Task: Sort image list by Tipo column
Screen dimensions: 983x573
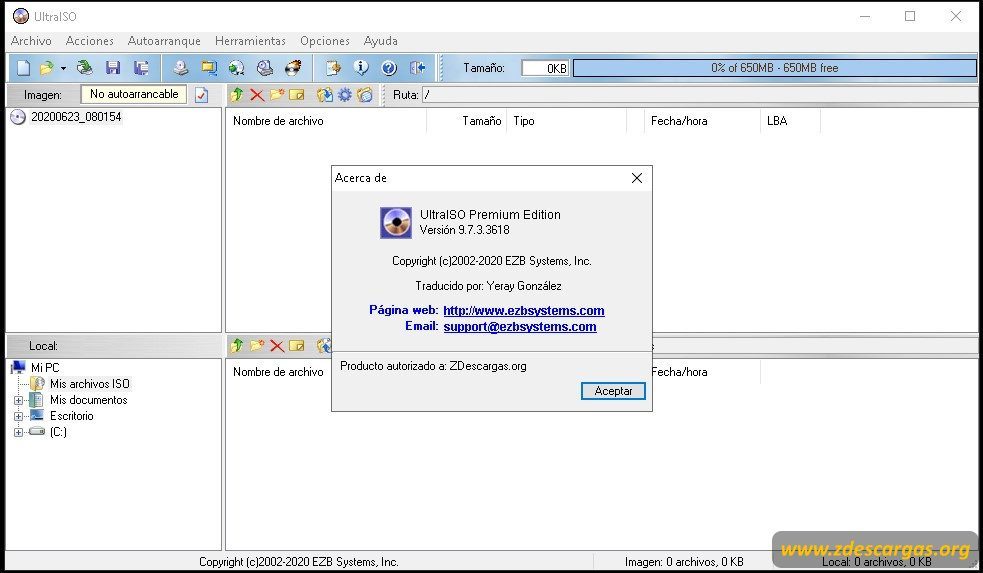Action: coord(567,121)
